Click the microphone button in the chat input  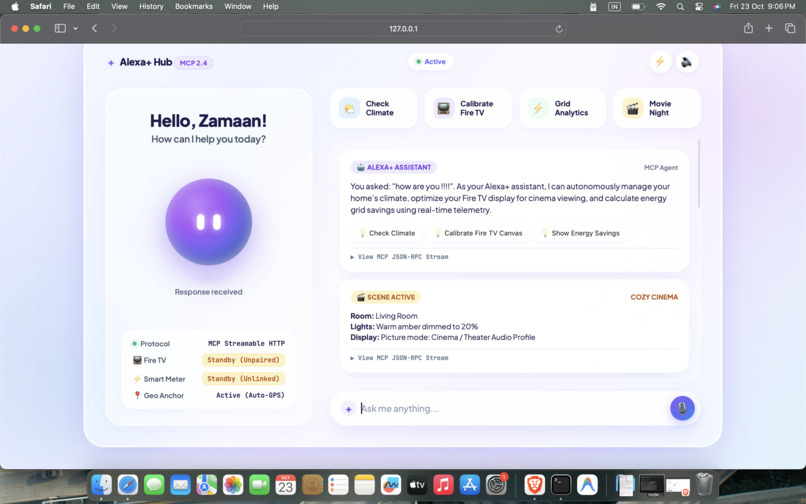click(x=682, y=408)
